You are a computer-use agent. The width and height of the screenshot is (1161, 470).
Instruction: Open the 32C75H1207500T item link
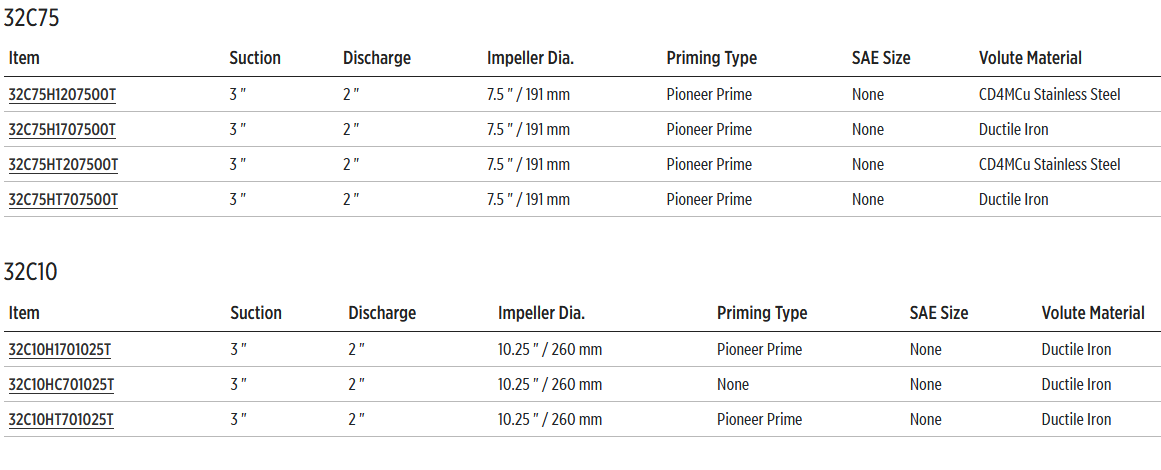62,95
